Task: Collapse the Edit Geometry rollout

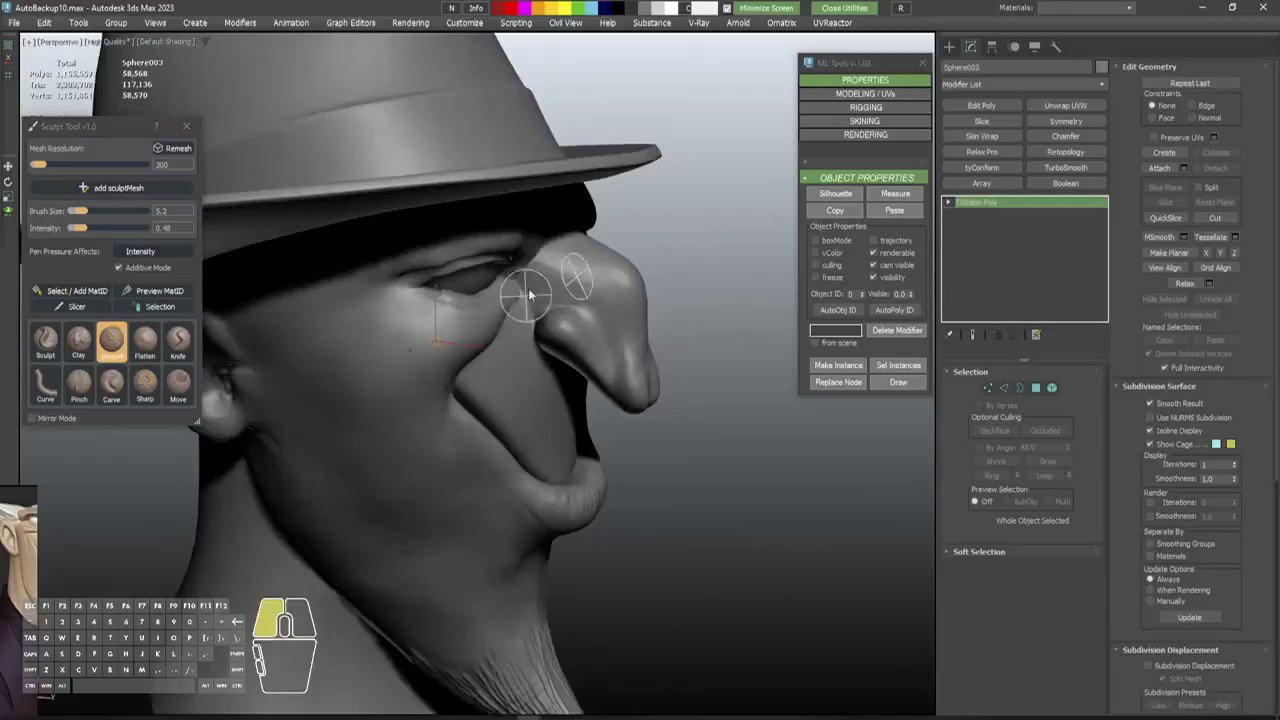Action: (x=1149, y=66)
